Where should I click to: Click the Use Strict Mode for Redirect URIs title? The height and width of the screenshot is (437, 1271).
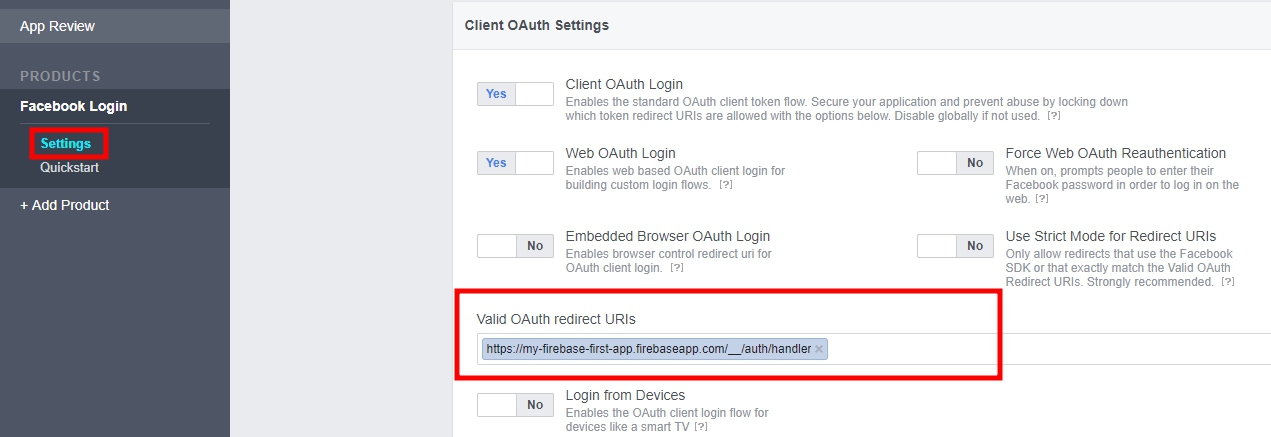1111,236
